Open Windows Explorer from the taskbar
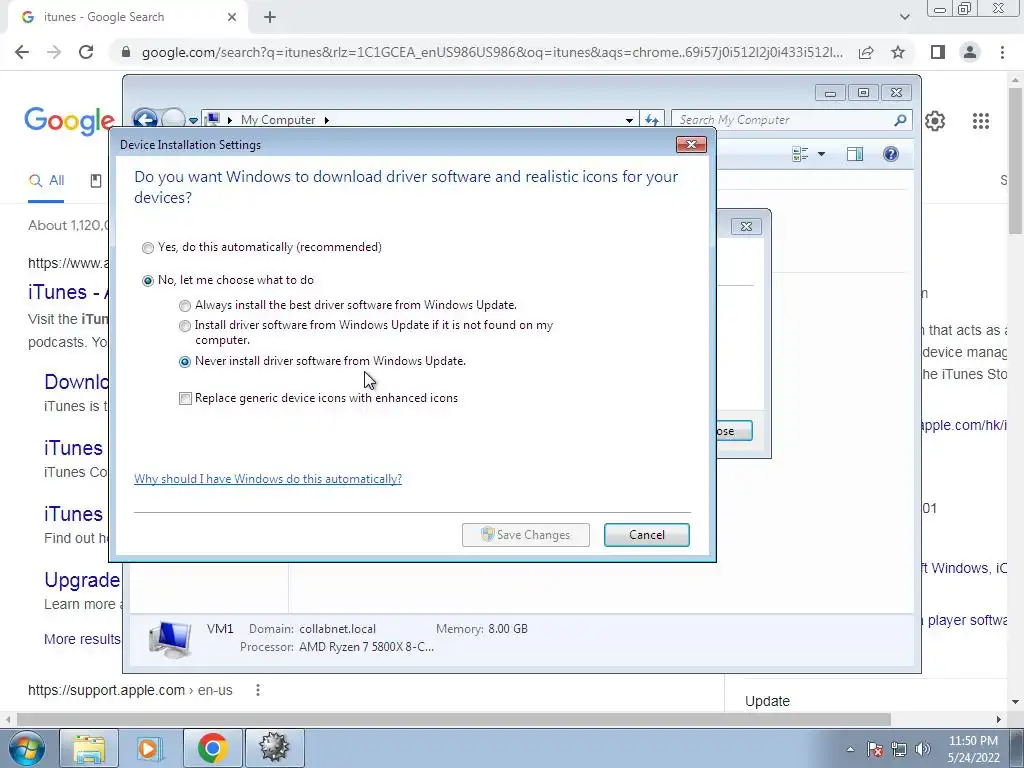Viewport: 1024px width, 768px height. [x=89, y=748]
